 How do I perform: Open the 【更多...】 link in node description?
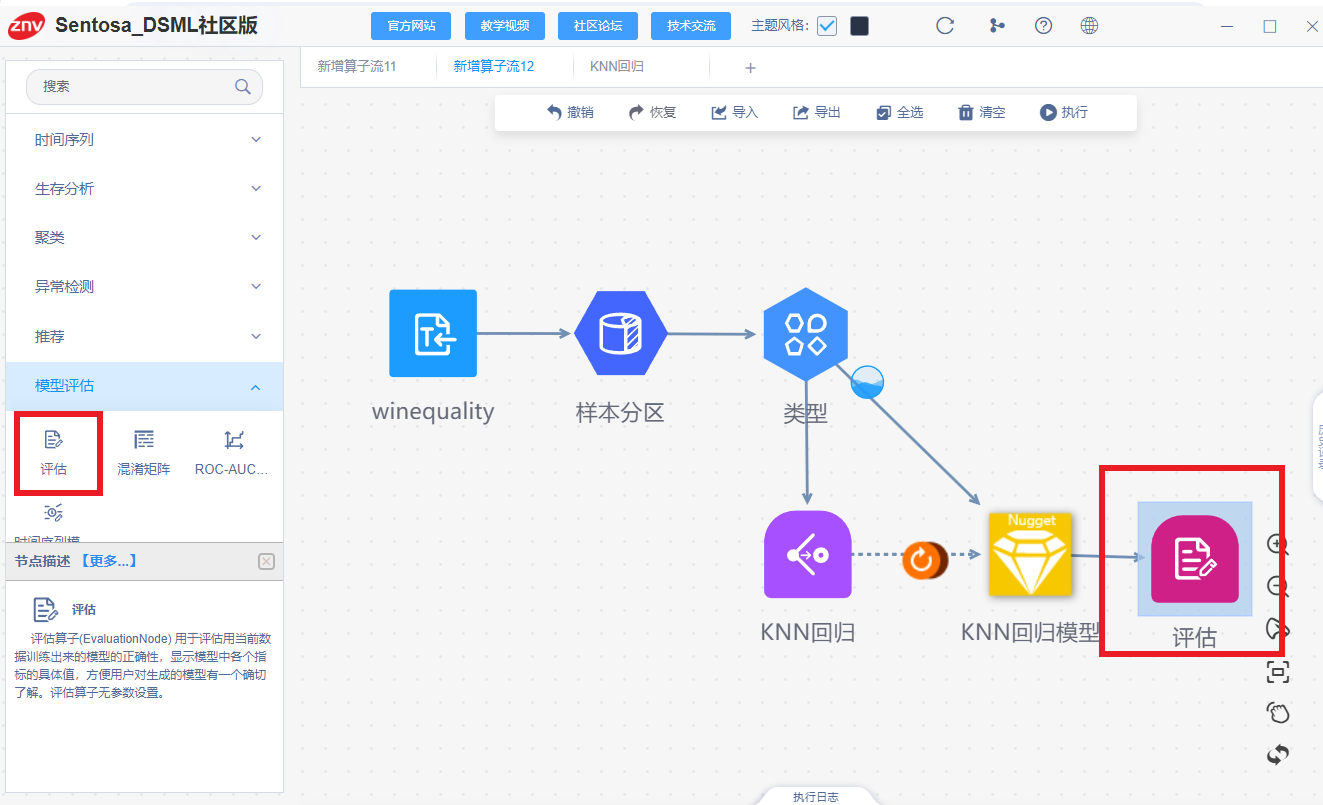click(x=107, y=561)
